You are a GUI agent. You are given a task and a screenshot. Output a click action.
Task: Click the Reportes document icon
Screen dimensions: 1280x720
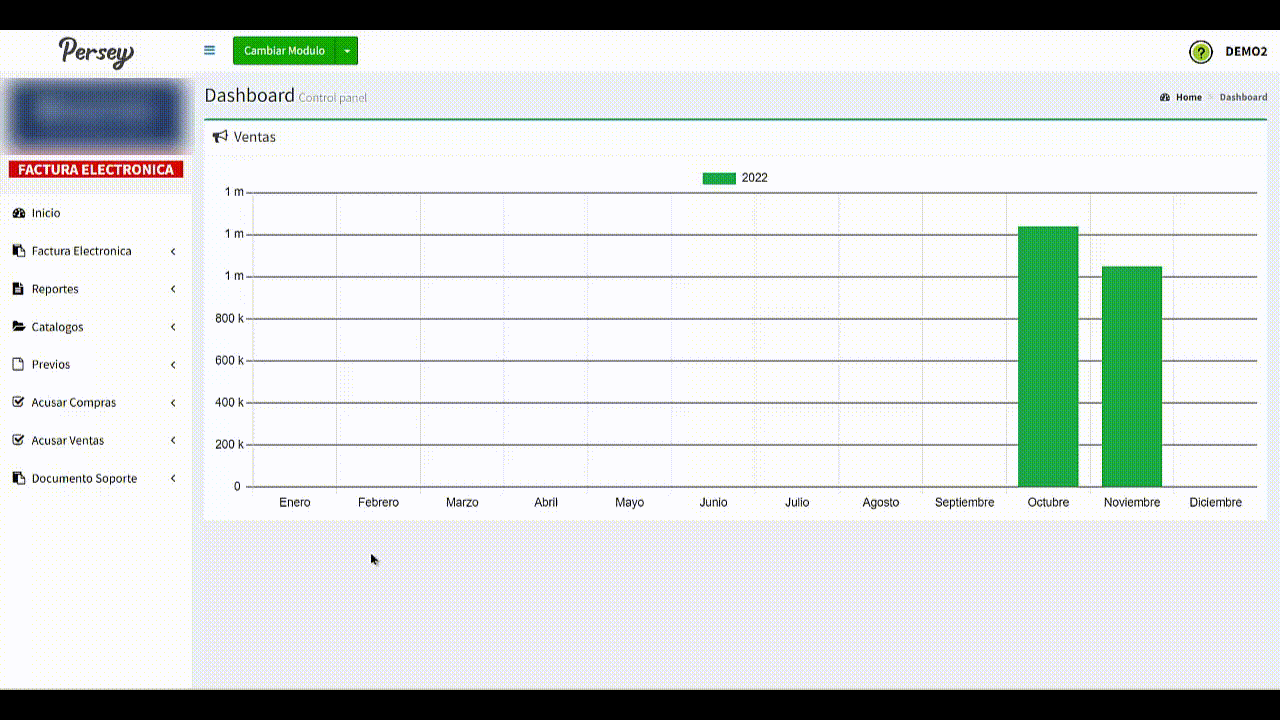pos(18,289)
